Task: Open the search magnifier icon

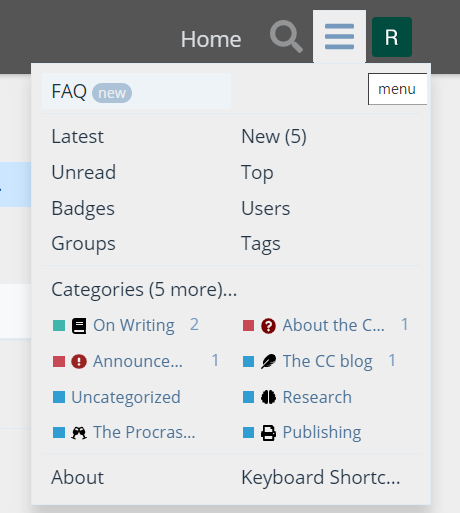Action: coord(286,37)
